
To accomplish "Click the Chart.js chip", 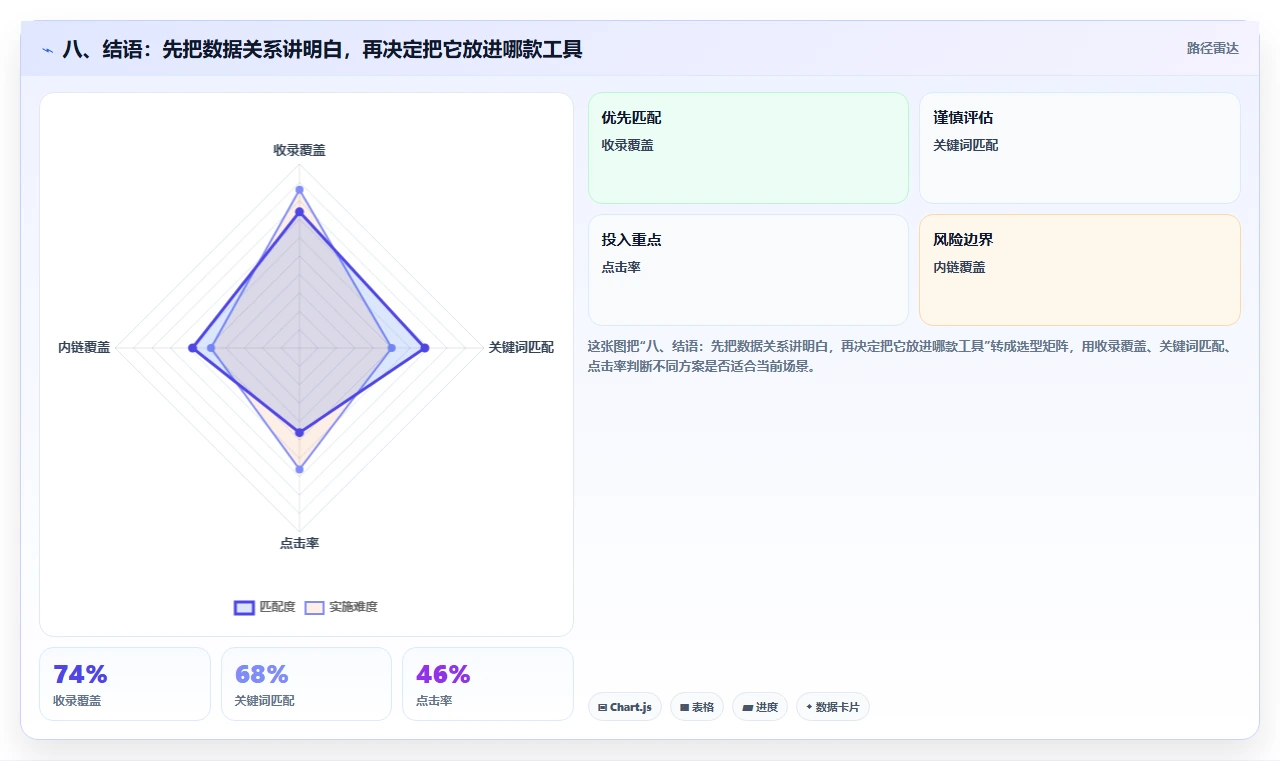I will click(625, 707).
